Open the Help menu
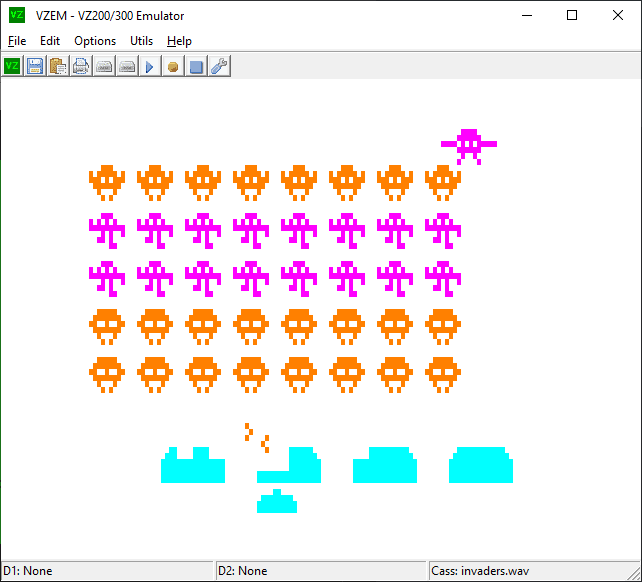Image resolution: width=642 pixels, height=582 pixels. 179,41
